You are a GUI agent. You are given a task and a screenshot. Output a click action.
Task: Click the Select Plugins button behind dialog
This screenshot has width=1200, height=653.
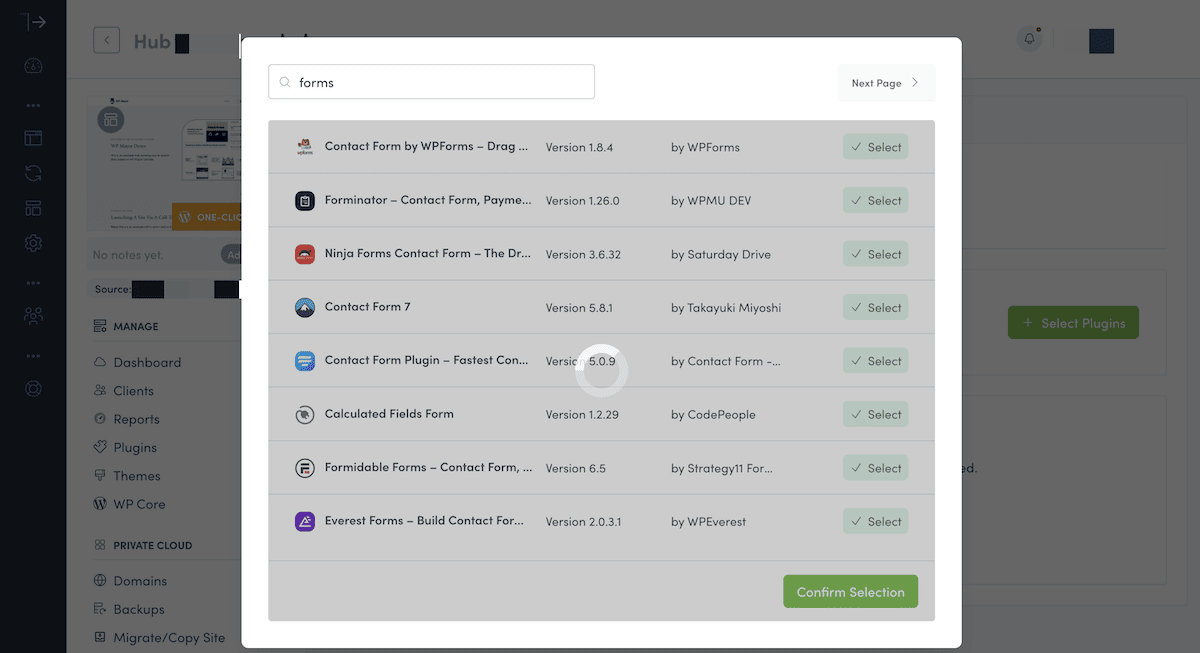point(1073,323)
